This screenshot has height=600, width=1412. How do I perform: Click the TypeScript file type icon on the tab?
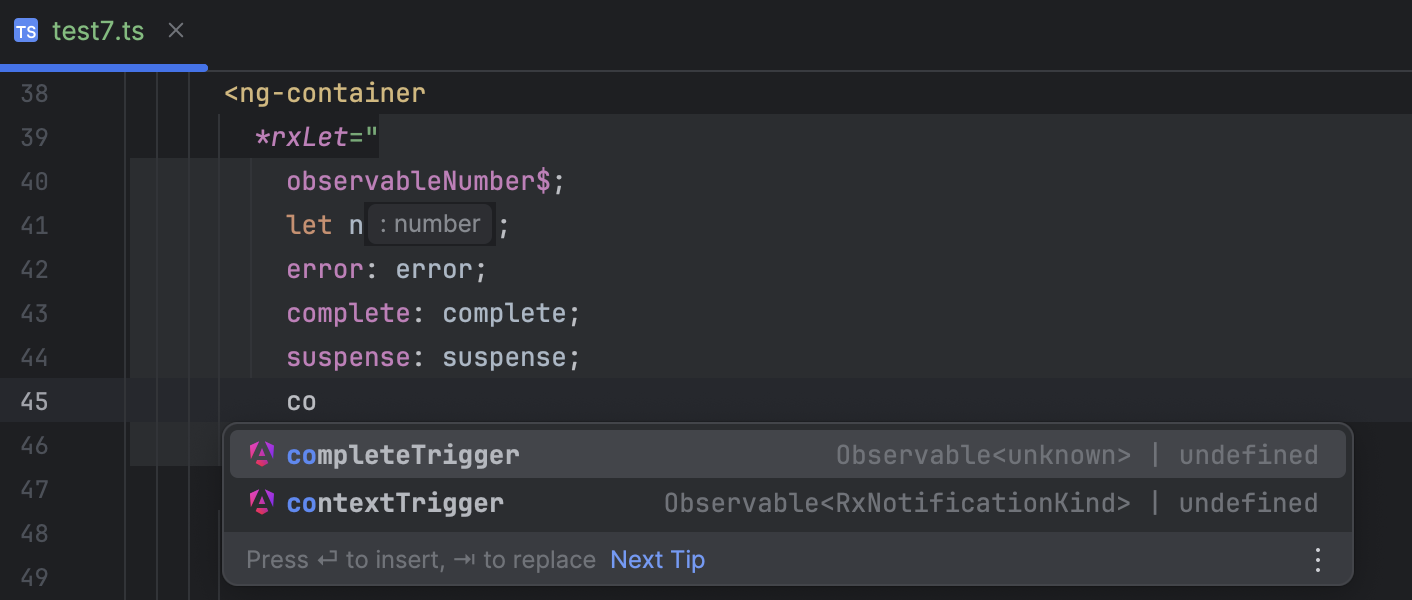tap(25, 30)
